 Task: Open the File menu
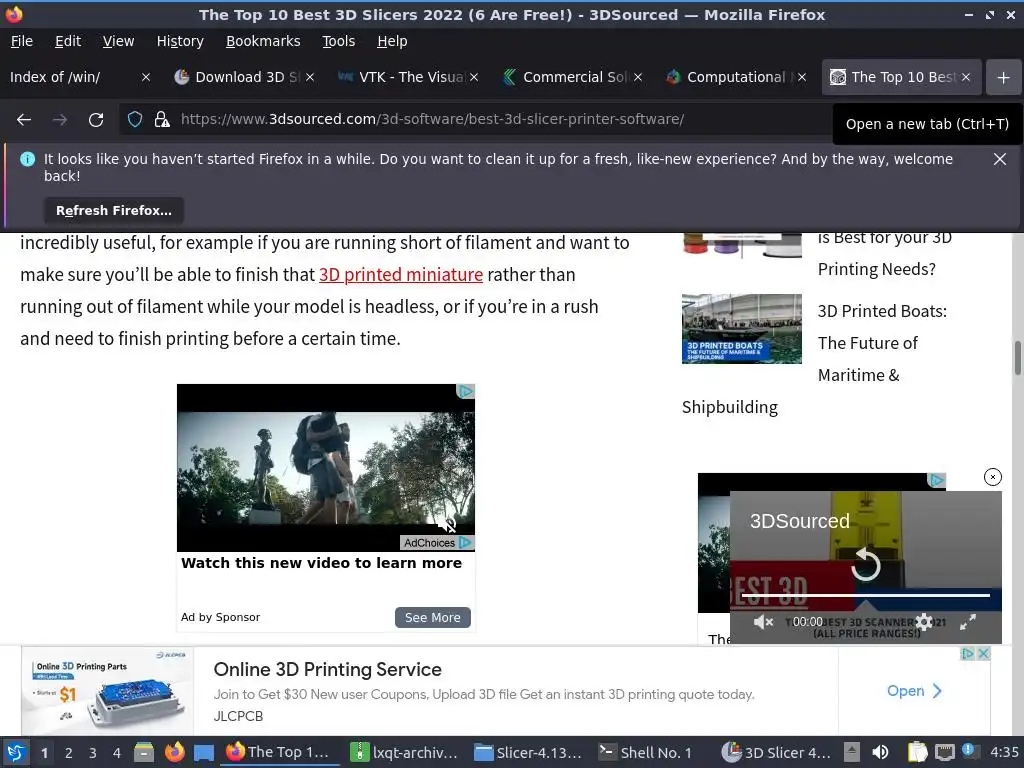[22, 41]
